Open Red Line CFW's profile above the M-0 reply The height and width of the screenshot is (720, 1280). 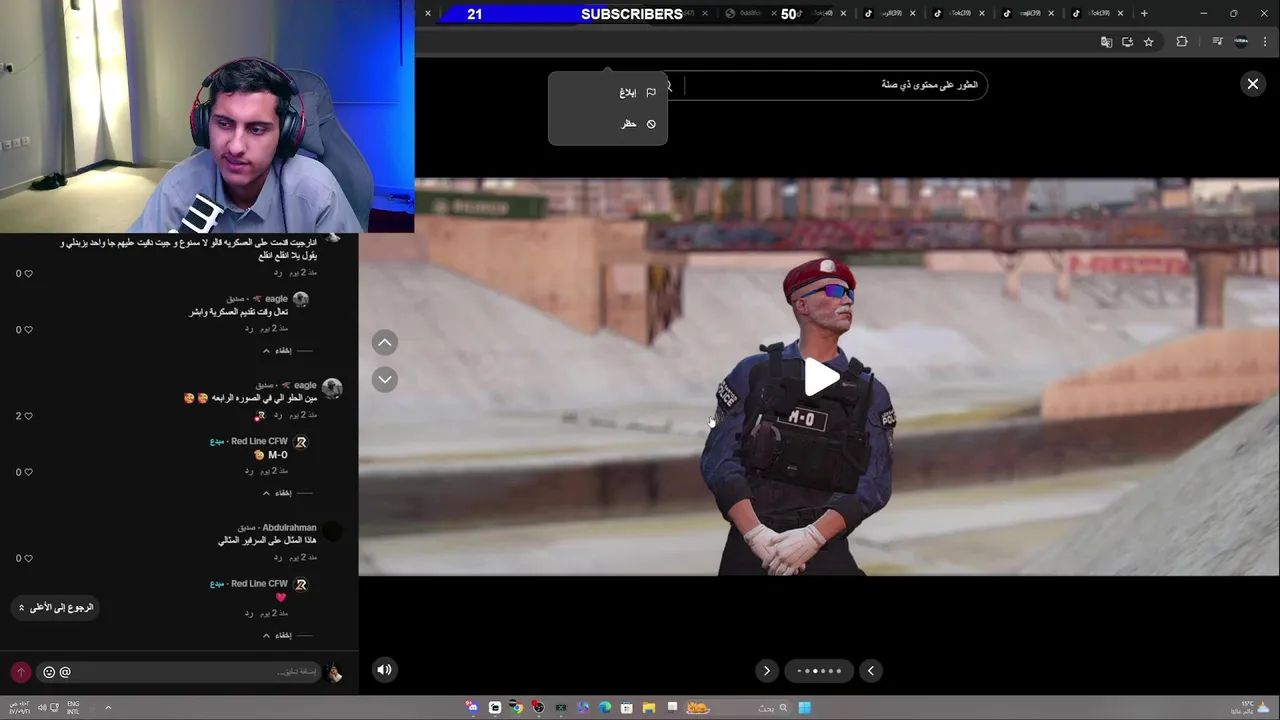pyautogui.click(x=259, y=441)
